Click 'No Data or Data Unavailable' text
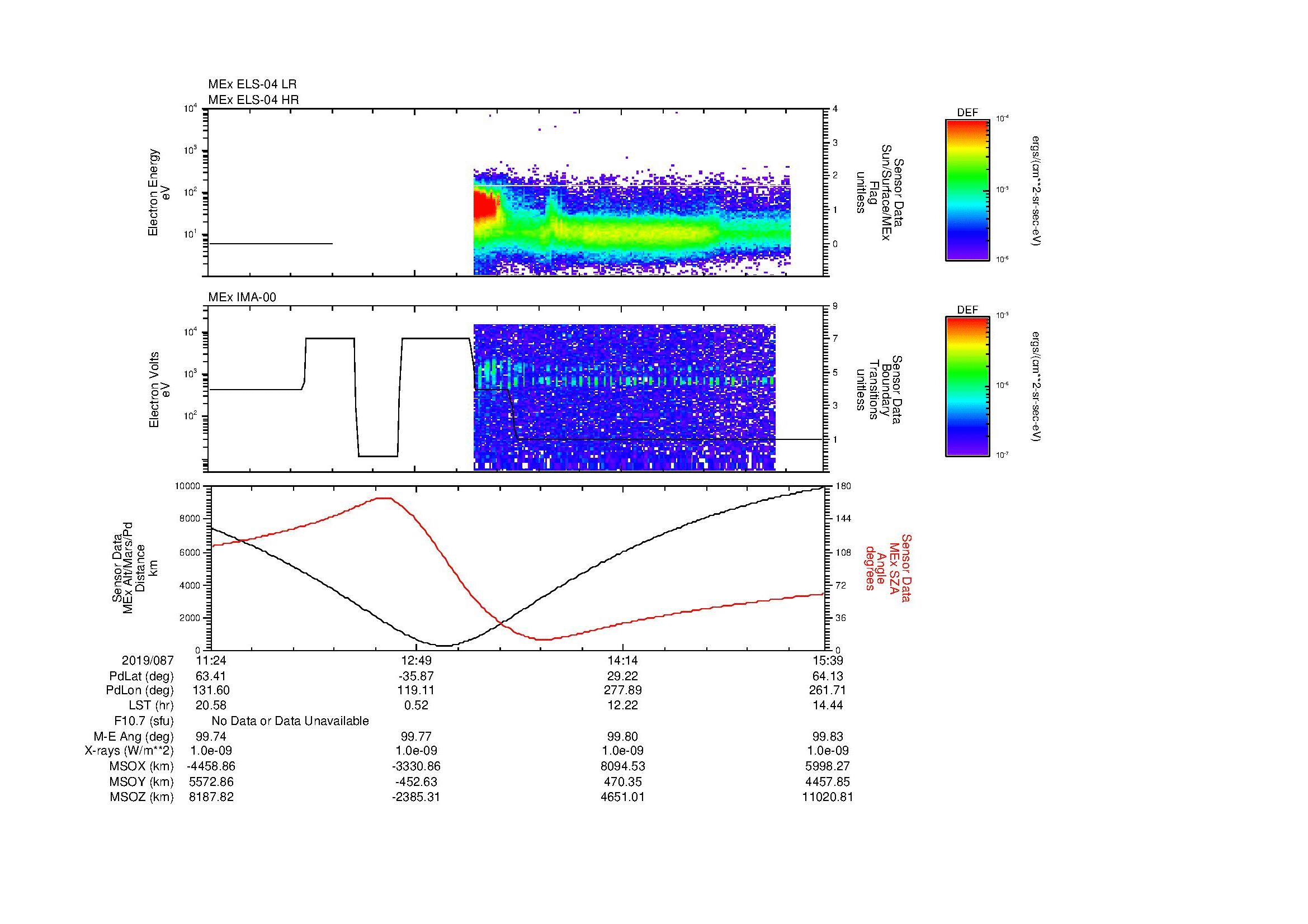Viewport: 1308px width, 924px height. [x=290, y=721]
